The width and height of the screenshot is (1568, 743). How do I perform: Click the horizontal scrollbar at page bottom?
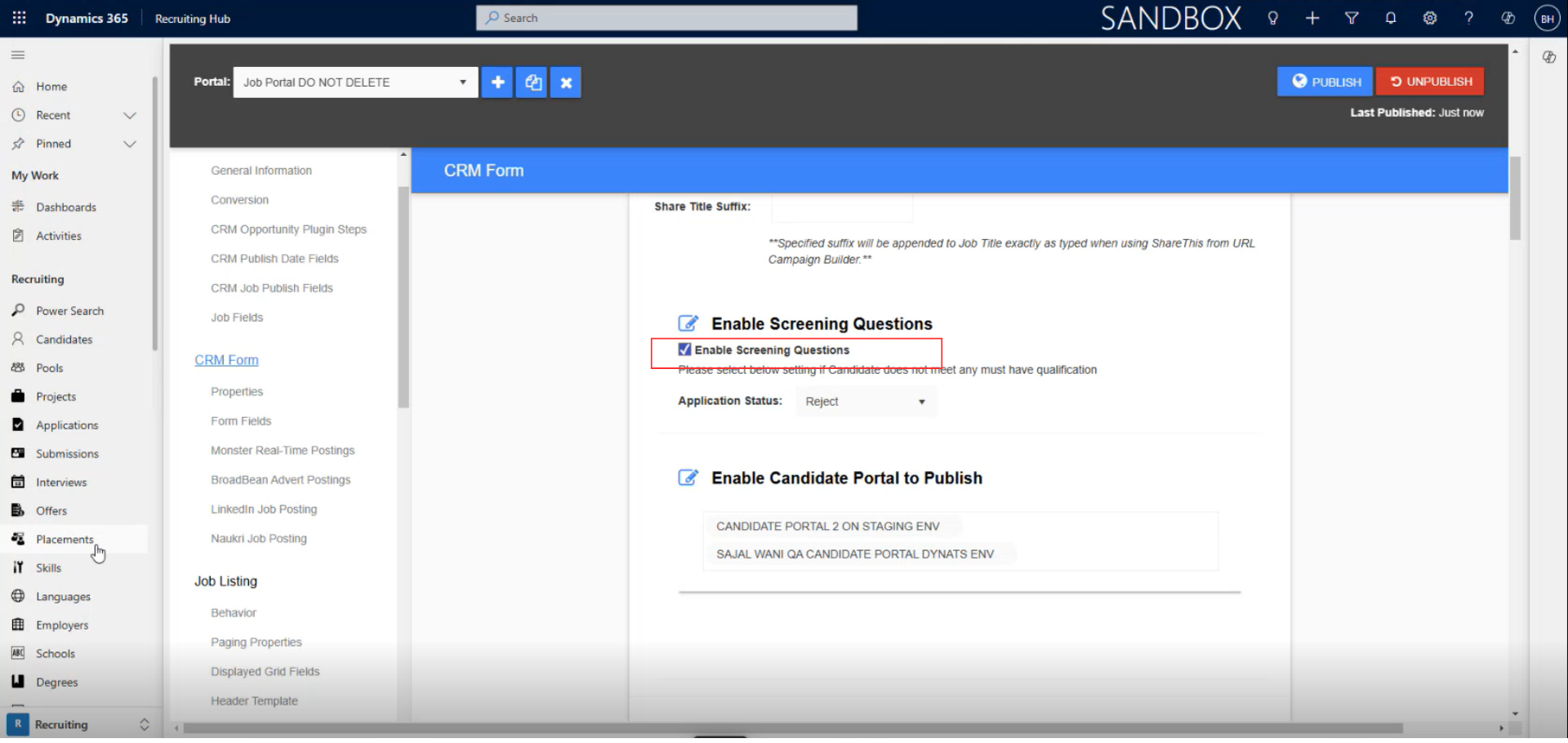792,728
